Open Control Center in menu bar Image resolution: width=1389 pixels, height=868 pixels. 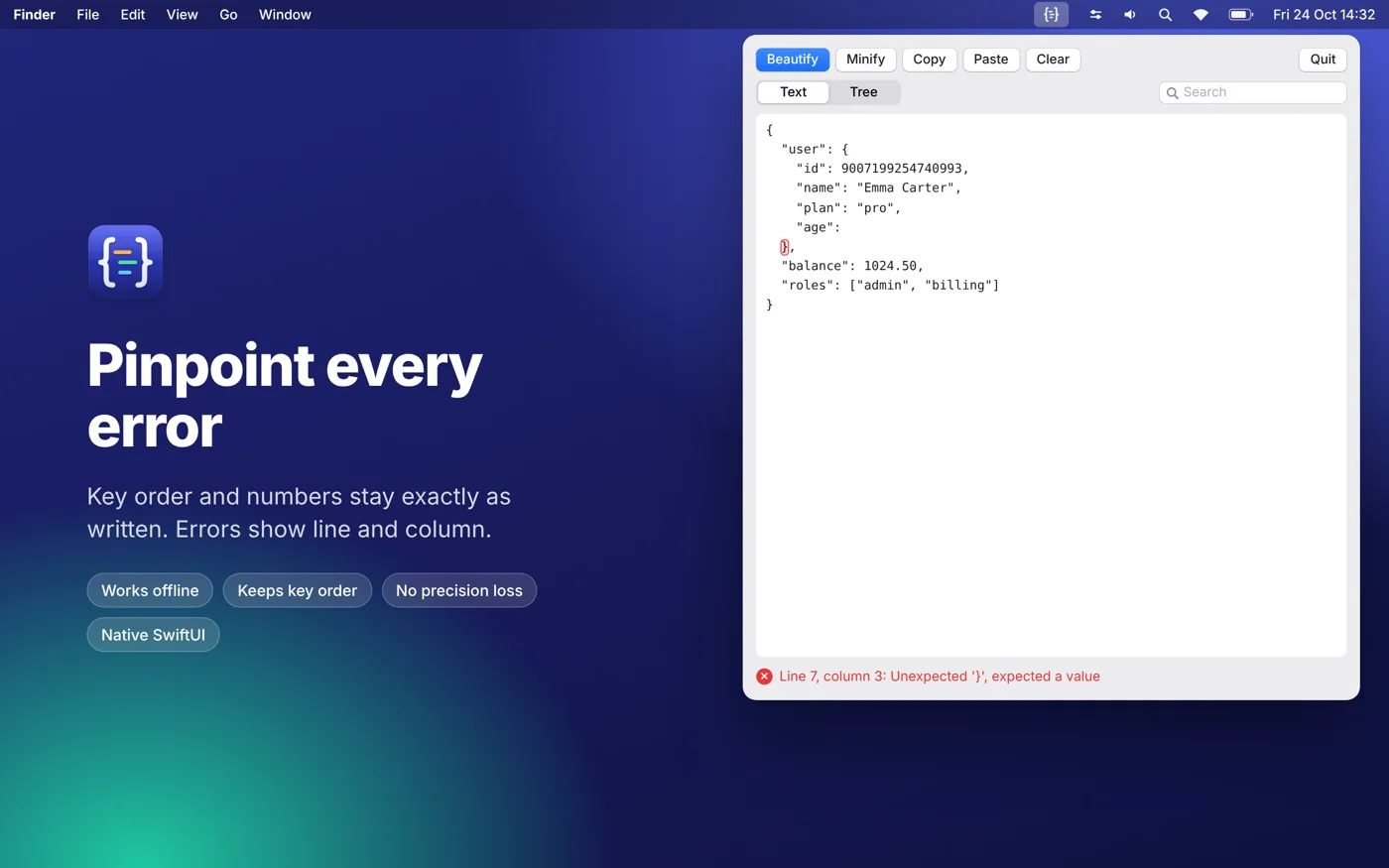(1095, 15)
